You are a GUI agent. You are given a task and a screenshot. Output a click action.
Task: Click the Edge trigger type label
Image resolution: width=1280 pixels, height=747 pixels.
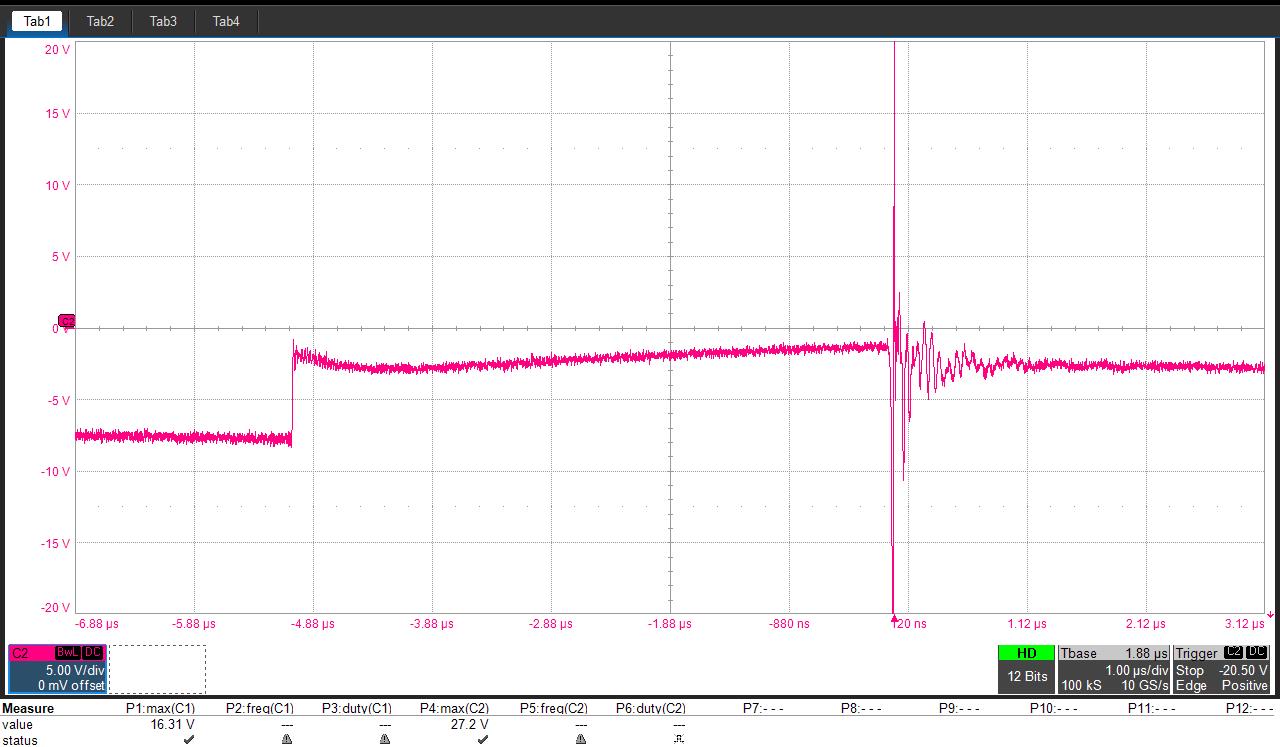click(x=1191, y=685)
